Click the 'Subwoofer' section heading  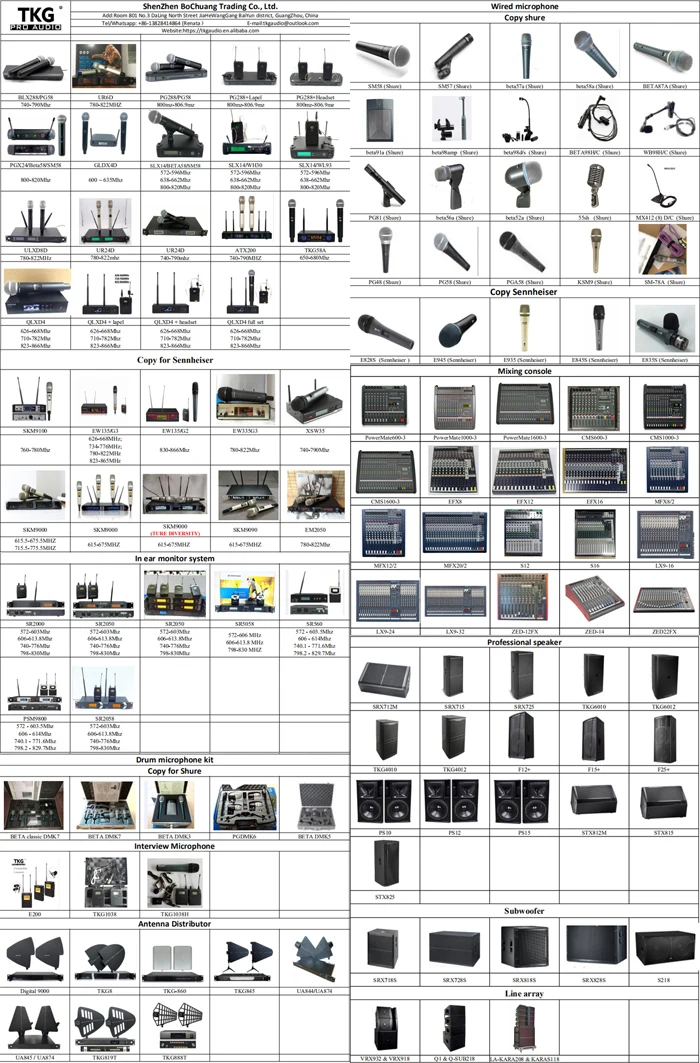[524, 910]
